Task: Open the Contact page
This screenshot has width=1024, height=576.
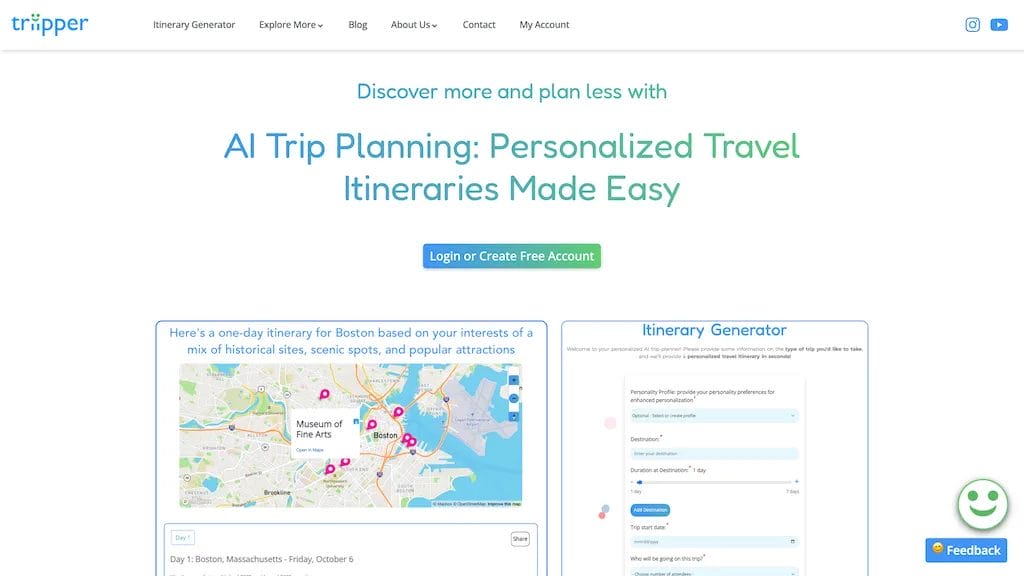Action: click(479, 25)
